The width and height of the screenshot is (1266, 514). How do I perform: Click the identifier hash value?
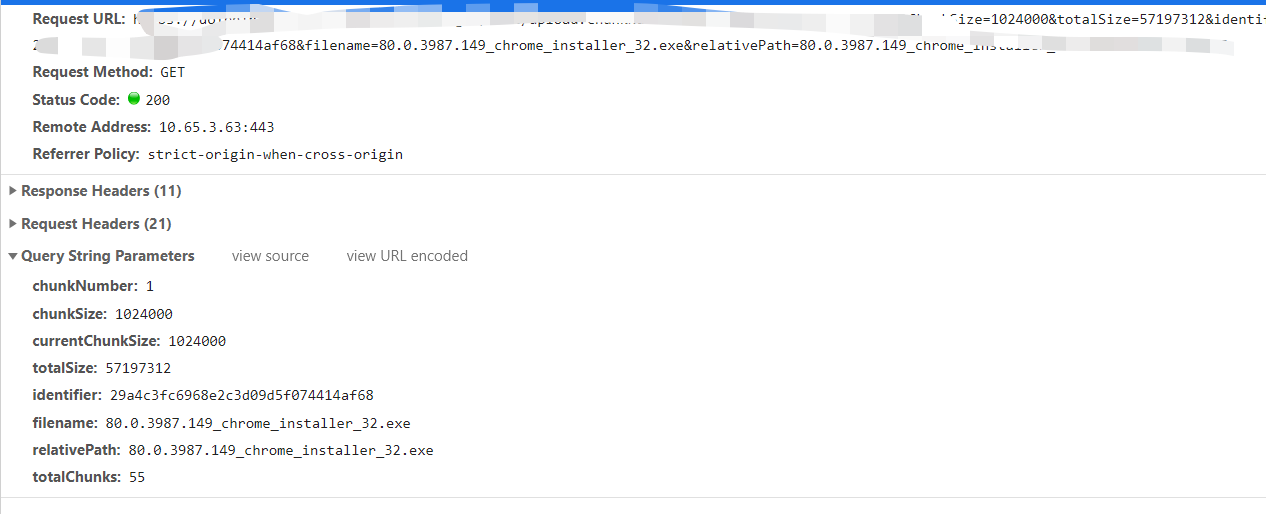coord(242,395)
